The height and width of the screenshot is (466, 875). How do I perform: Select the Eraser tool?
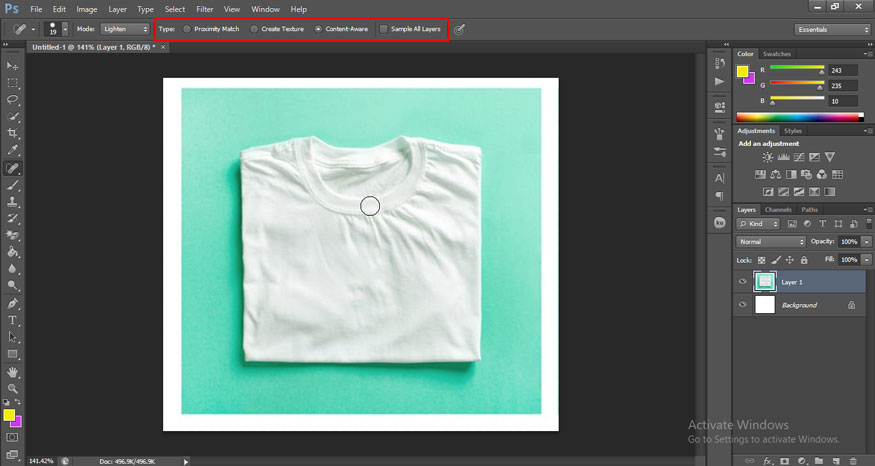click(x=12, y=235)
